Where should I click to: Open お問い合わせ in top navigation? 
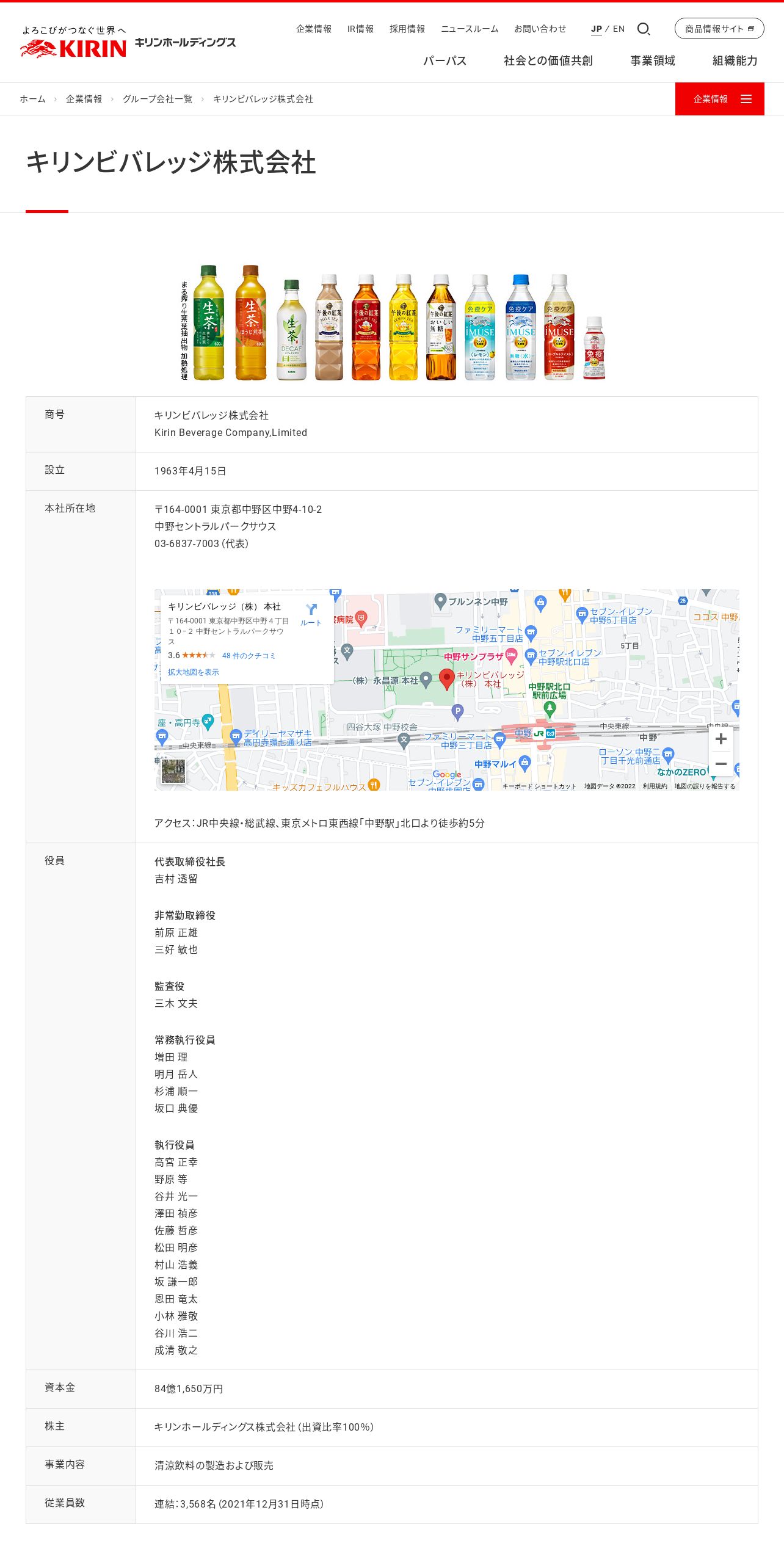pos(540,29)
